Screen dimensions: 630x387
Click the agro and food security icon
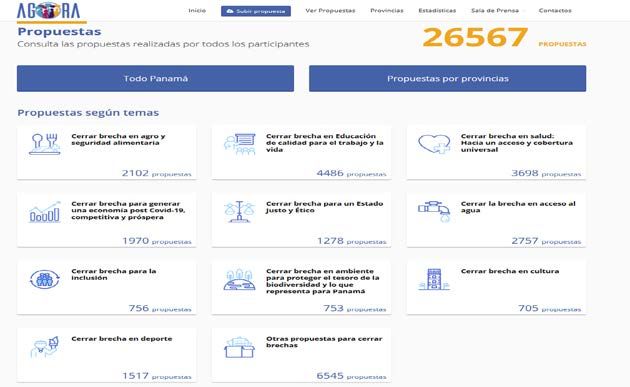(x=45, y=144)
